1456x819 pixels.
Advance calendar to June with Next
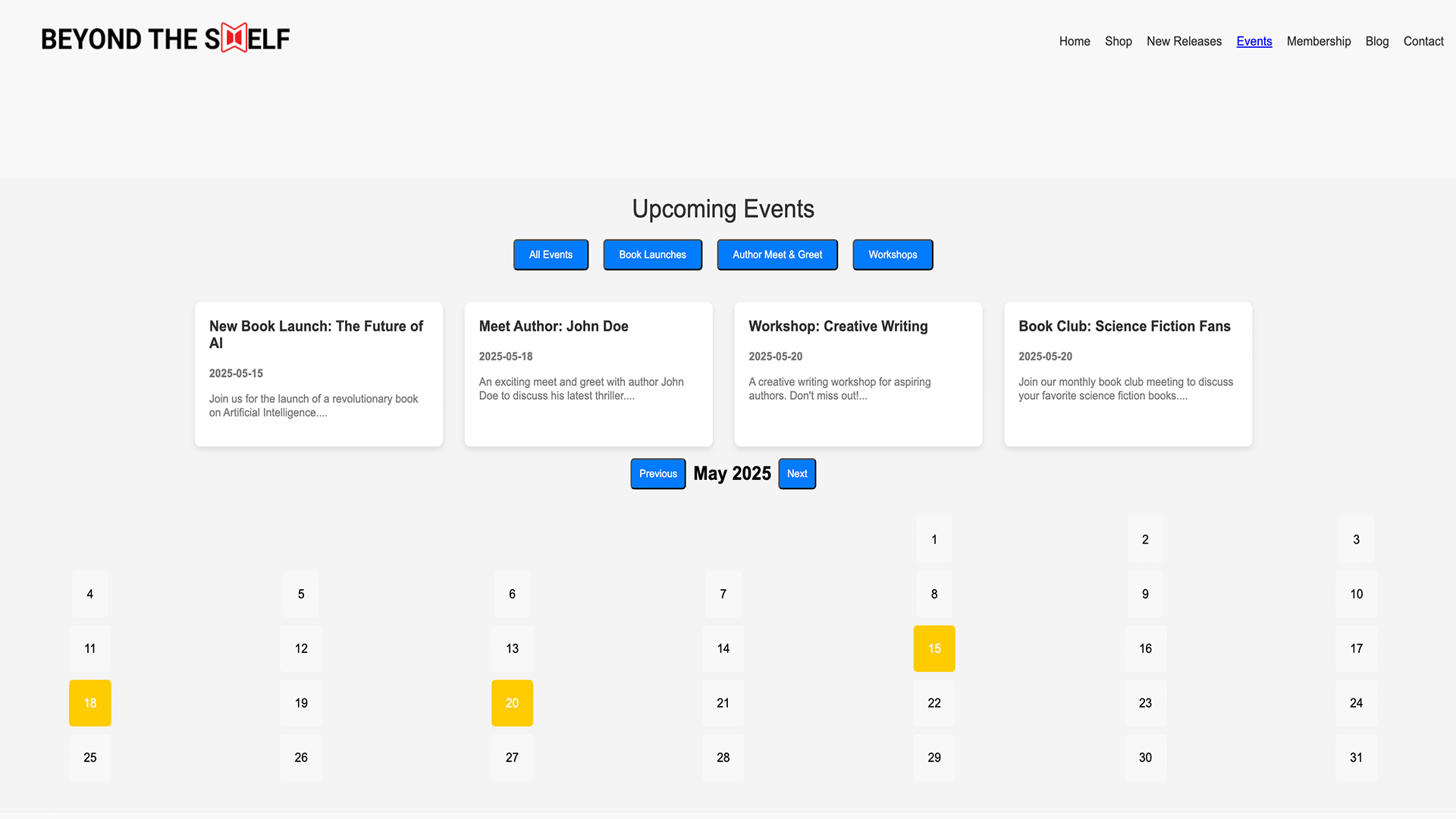797,473
